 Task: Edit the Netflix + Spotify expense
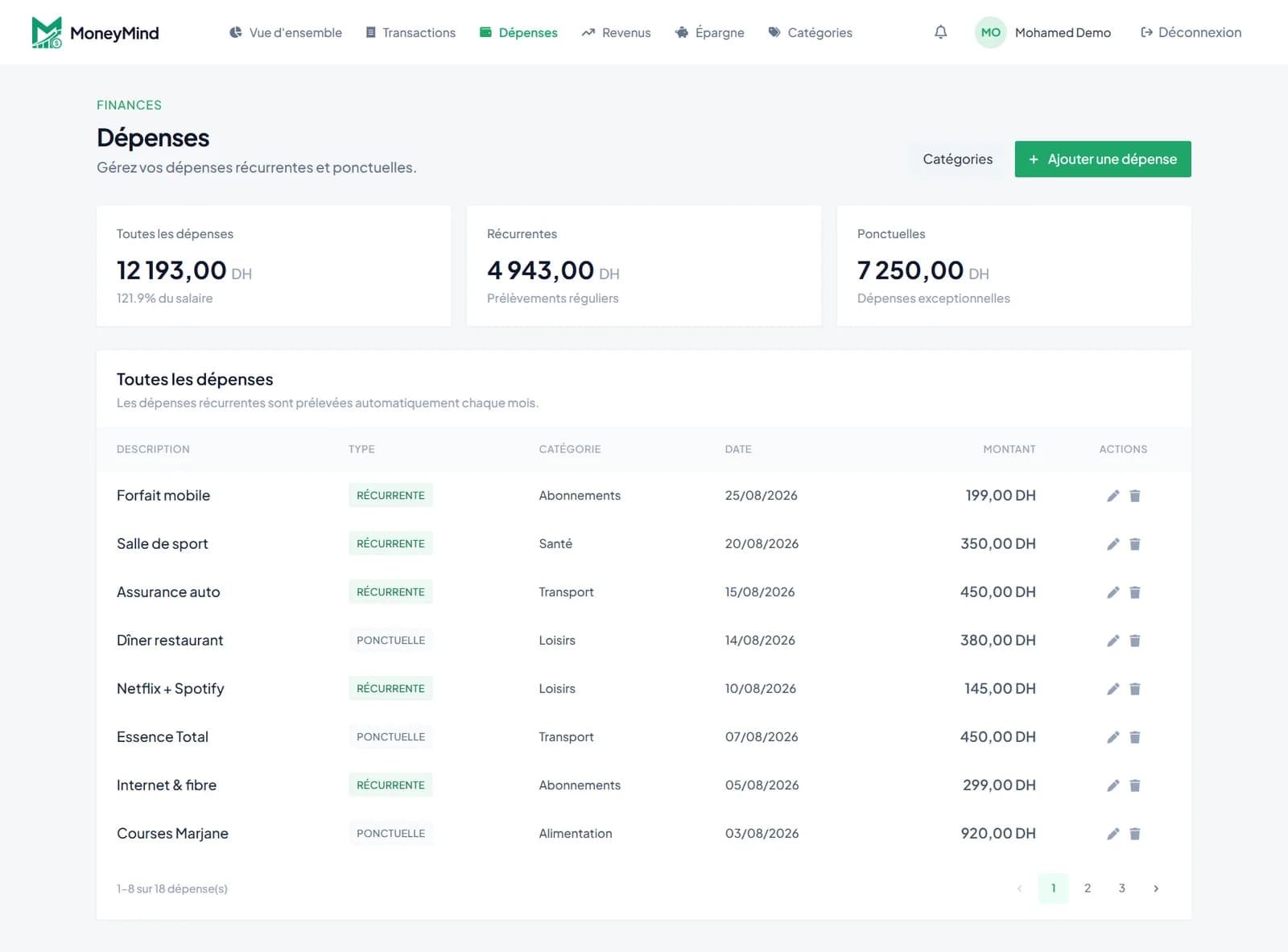tap(1113, 689)
